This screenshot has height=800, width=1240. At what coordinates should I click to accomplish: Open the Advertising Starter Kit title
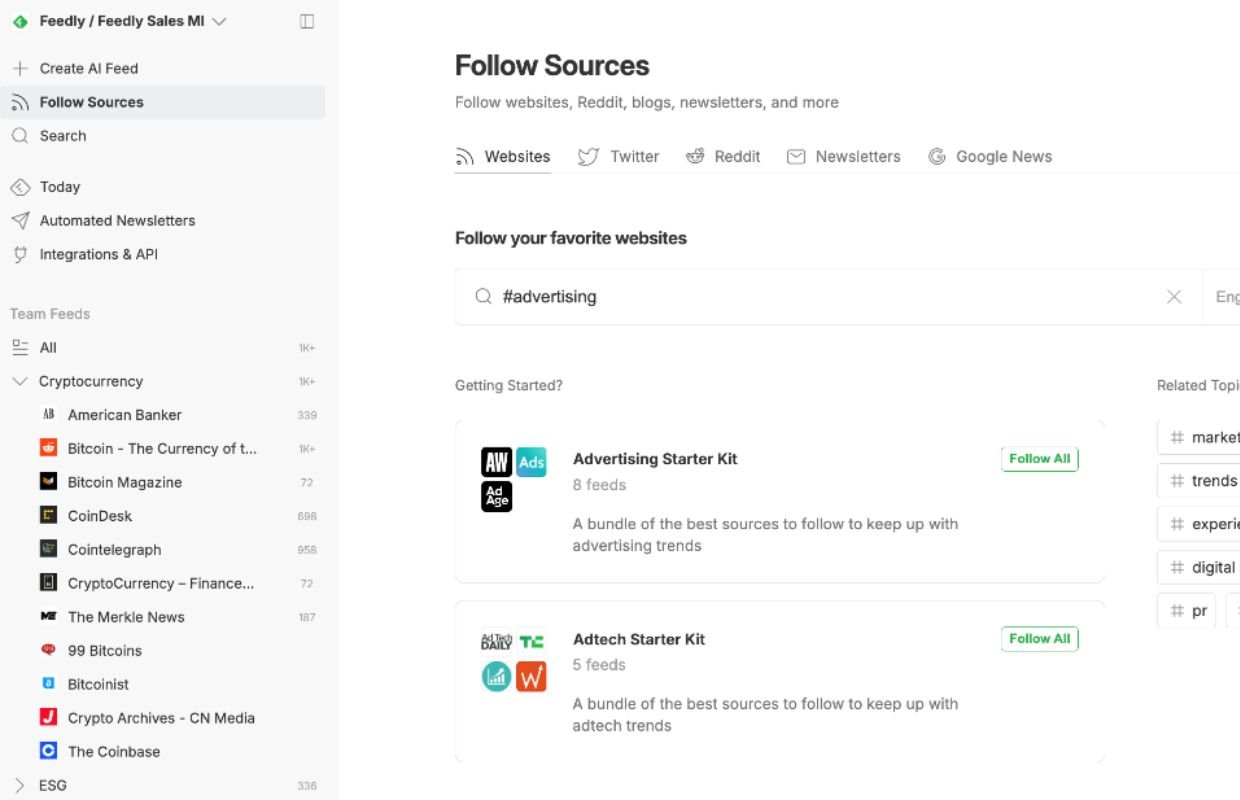pyautogui.click(x=655, y=459)
